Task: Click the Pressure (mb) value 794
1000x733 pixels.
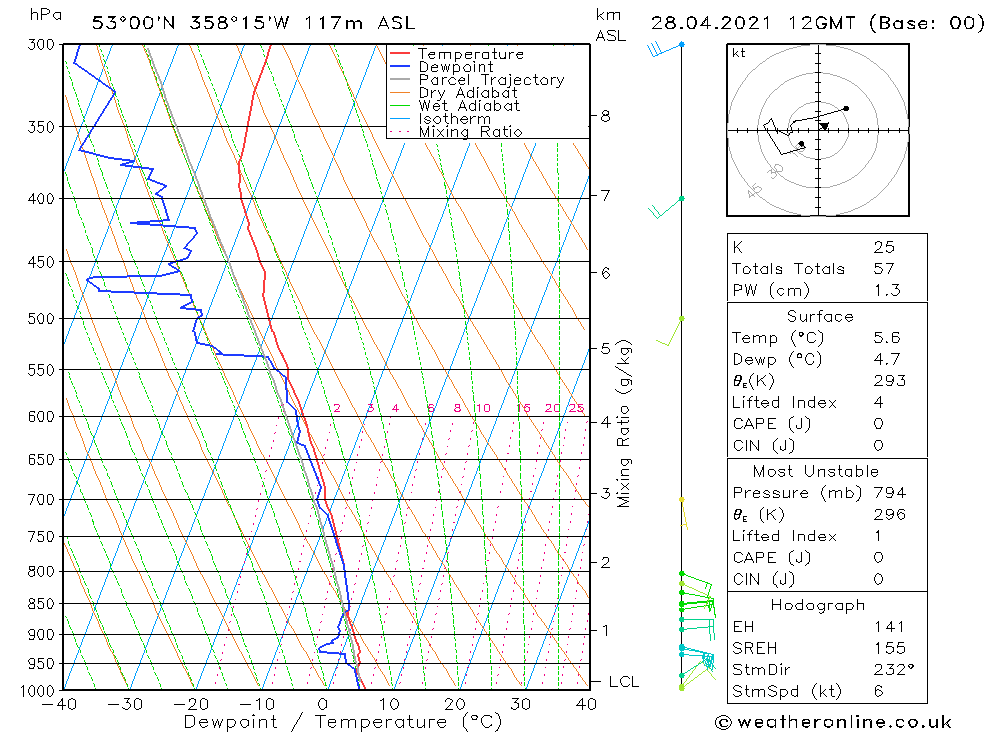Action: click(x=890, y=493)
